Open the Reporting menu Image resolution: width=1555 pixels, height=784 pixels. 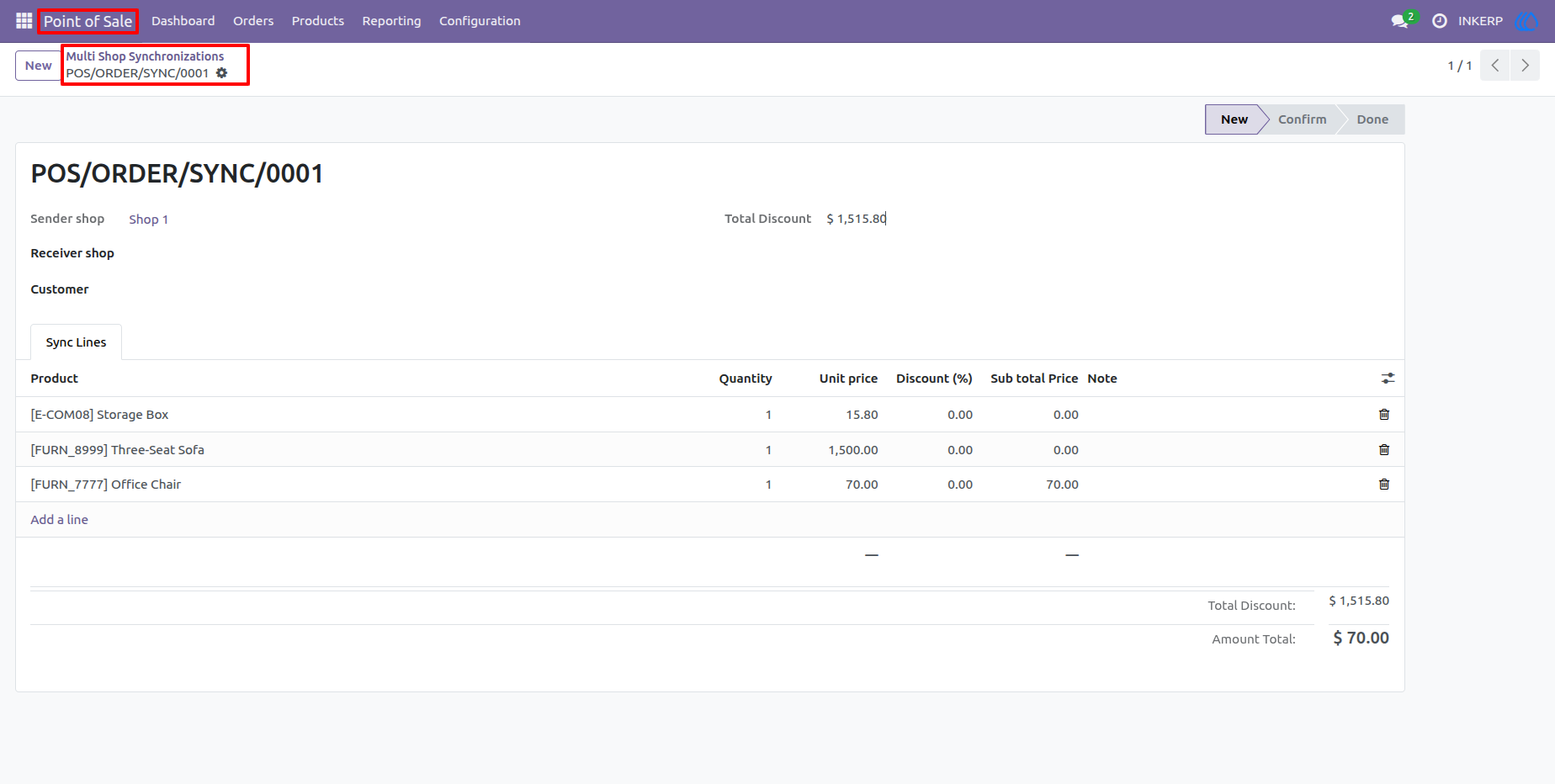391,21
